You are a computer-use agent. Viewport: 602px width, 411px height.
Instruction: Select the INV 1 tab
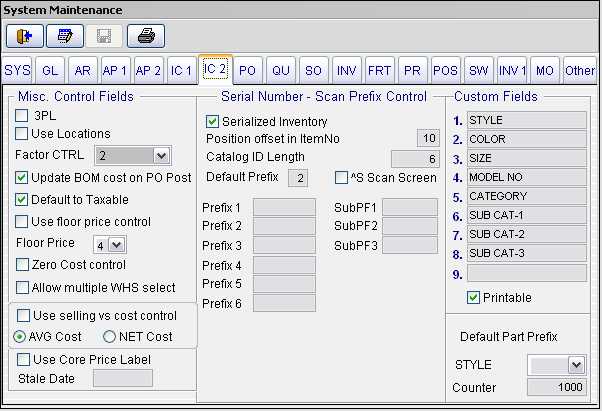(x=512, y=71)
